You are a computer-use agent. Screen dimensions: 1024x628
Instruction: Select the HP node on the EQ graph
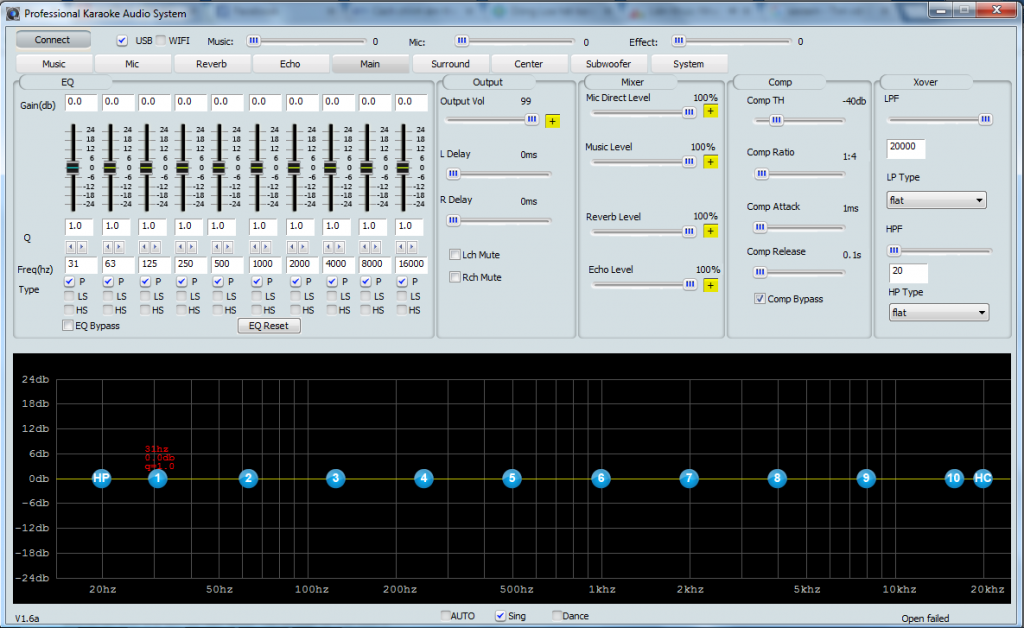(101, 478)
